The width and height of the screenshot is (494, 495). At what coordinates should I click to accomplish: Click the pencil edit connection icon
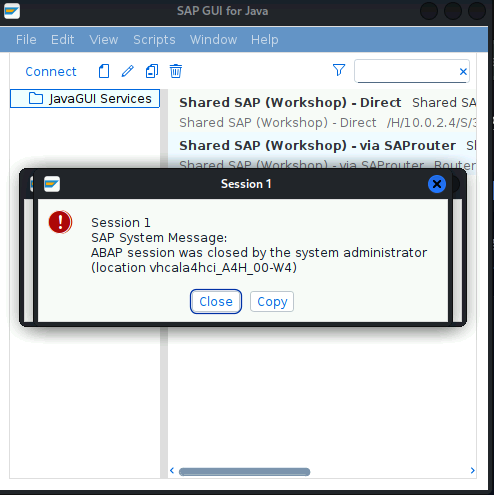click(127, 71)
